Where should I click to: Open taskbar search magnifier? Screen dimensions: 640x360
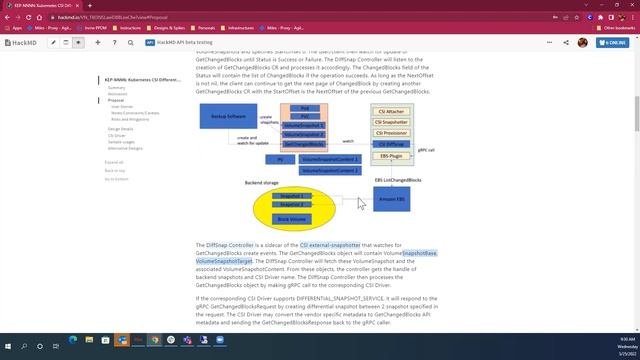(x=24, y=346)
